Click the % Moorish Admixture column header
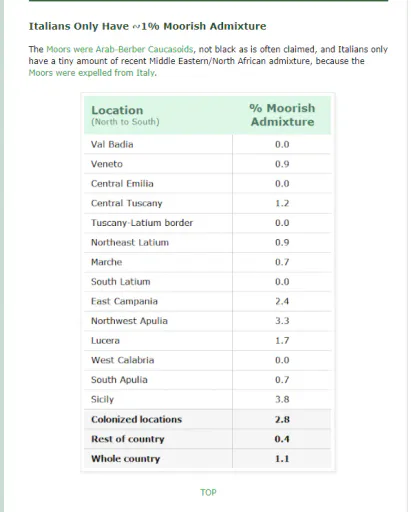Screen dimensions: 411x512 (282, 115)
